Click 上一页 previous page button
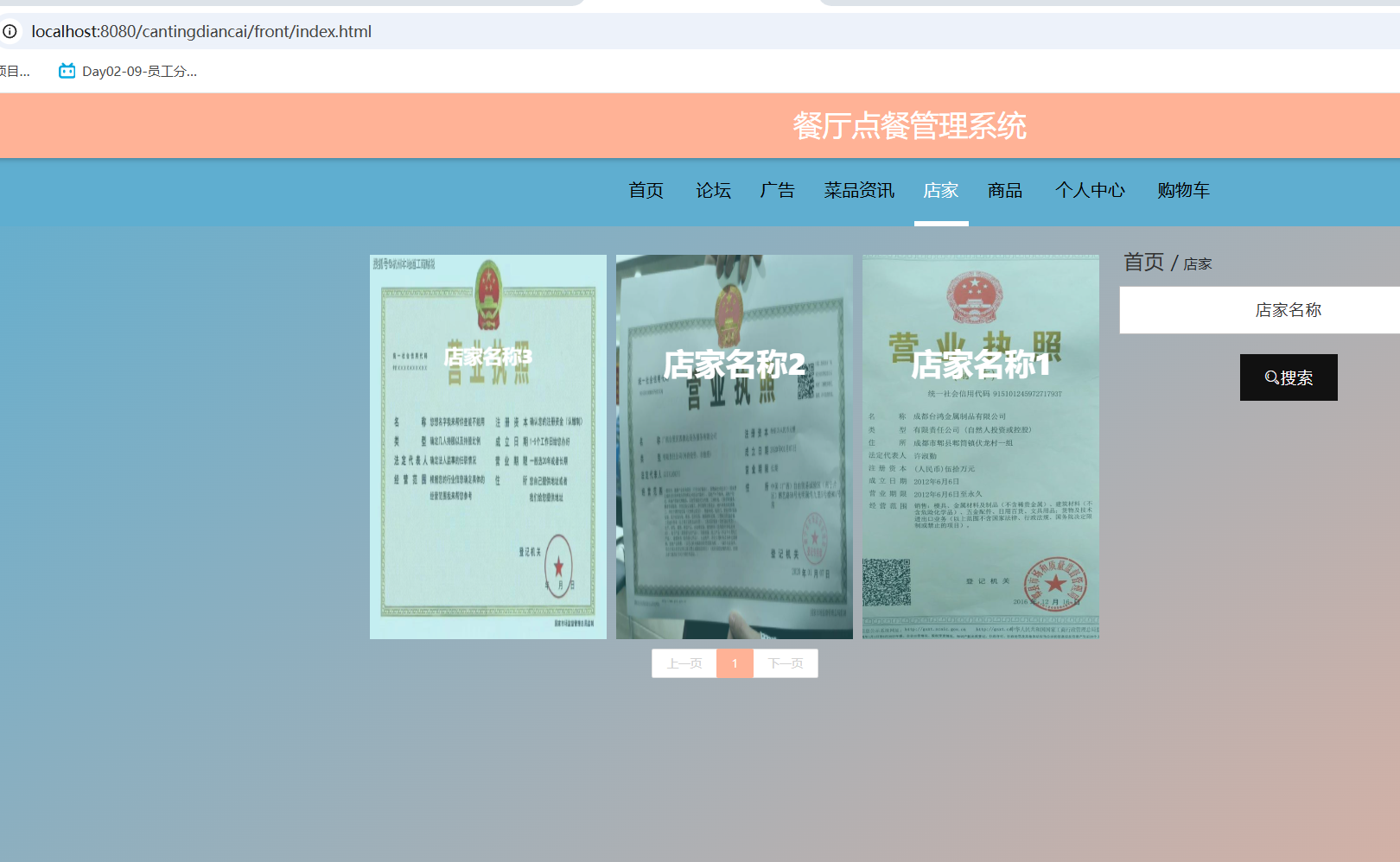1400x862 pixels. (684, 663)
